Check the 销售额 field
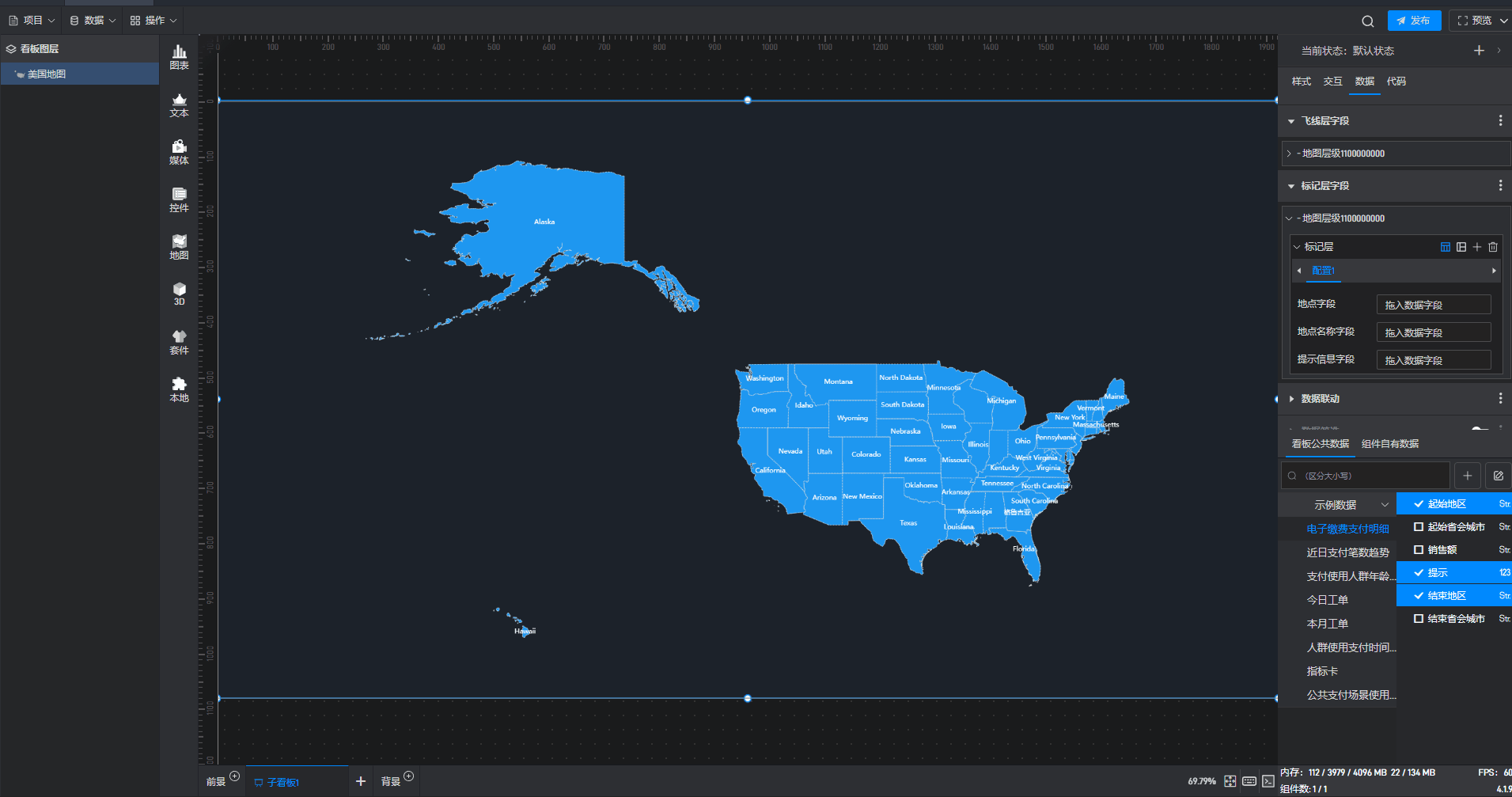Viewport: 1512px width, 797px height. [1419, 549]
